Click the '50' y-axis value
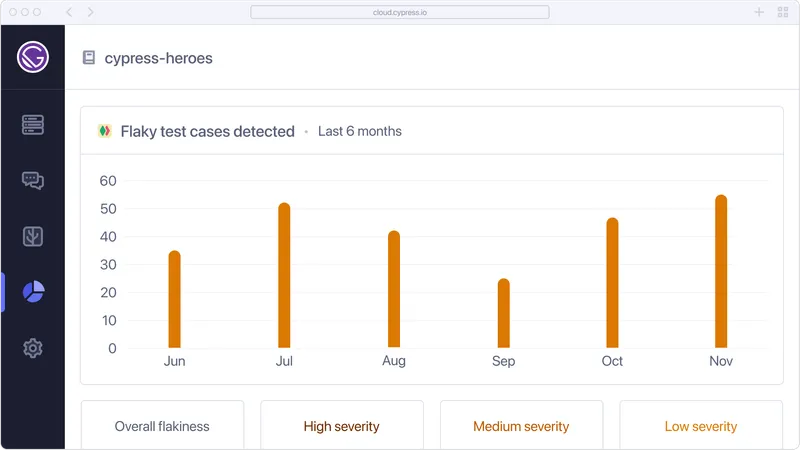The width and height of the screenshot is (800, 450). (108, 209)
